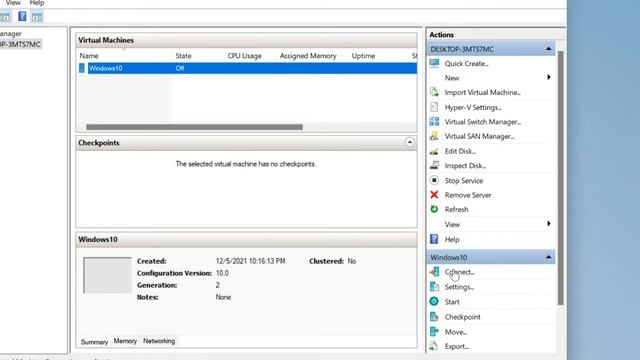Viewport: 640px width, 360px height.
Task: Click the Inspect Disk icon
Action: point(434,165)
